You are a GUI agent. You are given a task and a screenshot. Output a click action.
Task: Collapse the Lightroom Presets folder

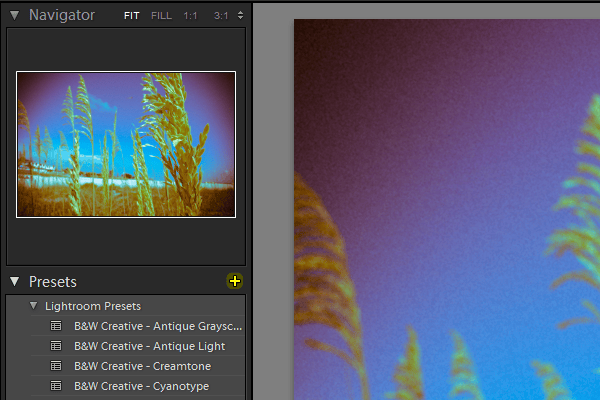point(34,305)
